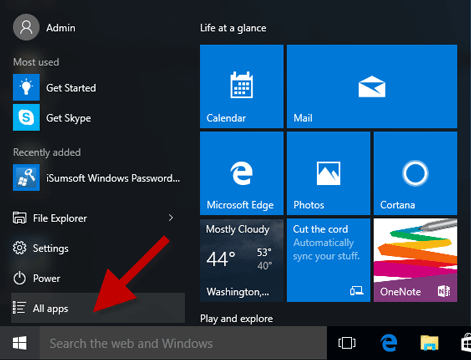Select the Settings label

coord(51,248)
